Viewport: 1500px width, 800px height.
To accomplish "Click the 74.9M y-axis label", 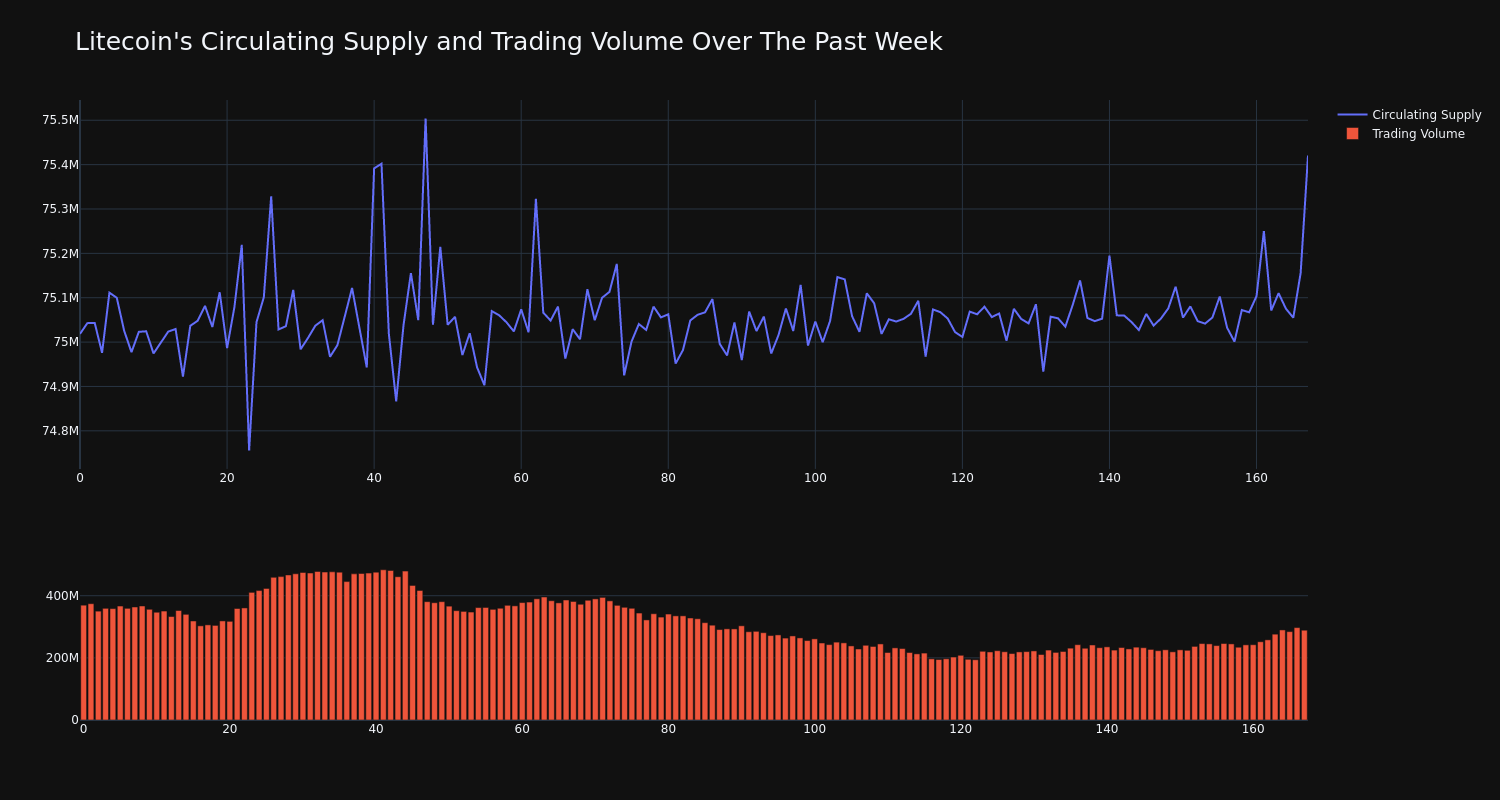I will click(60, 386).
